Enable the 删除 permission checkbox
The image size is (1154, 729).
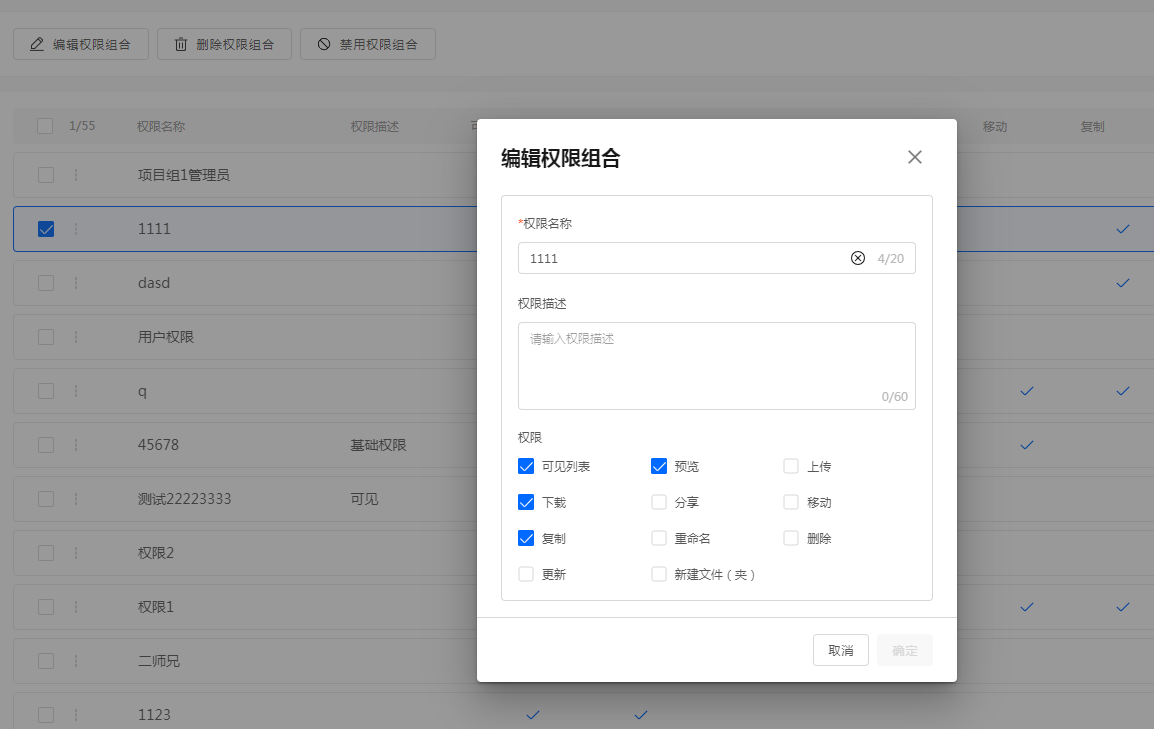791,538
